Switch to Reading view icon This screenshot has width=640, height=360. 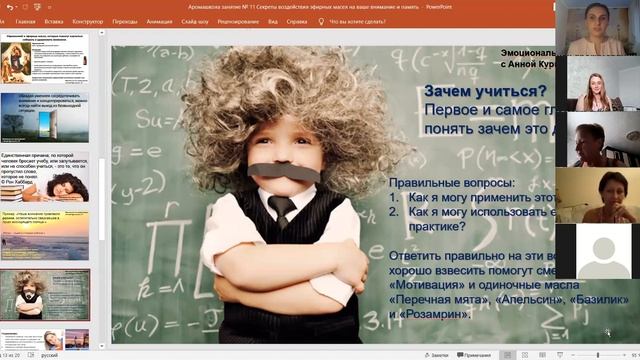[542, 355]
